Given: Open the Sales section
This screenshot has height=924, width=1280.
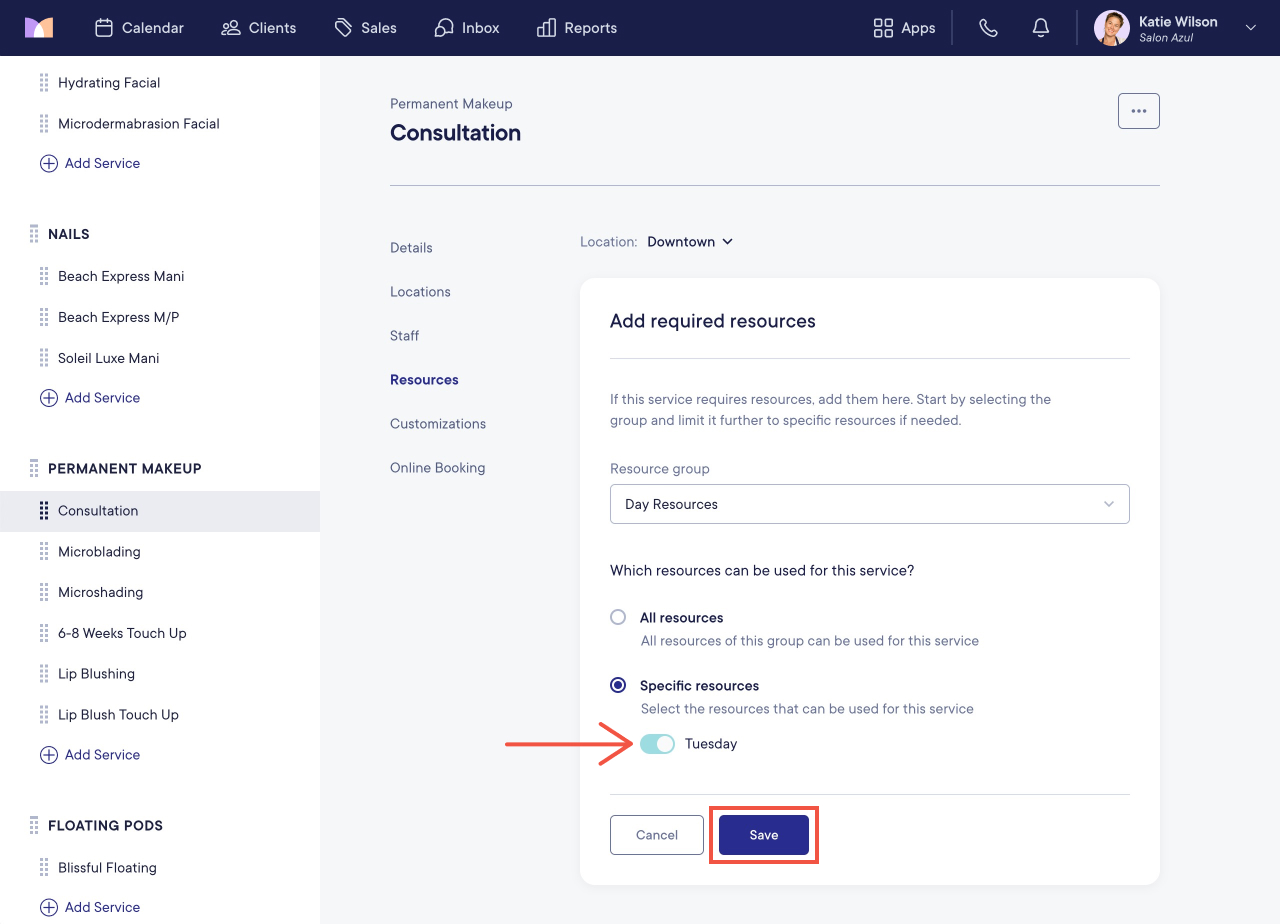Looking at the screenshot, I should pyautogui.click(x=365, y=28).
